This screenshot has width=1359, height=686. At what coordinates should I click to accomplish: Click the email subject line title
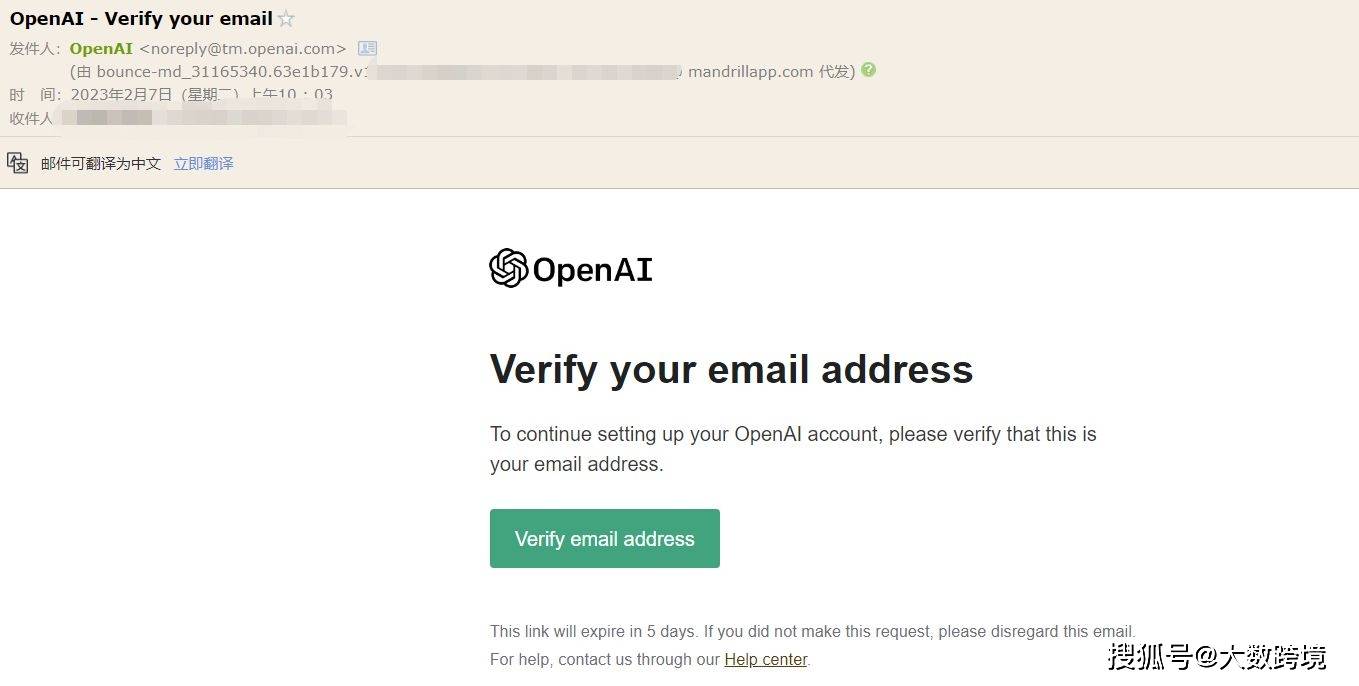pos(141,19)
